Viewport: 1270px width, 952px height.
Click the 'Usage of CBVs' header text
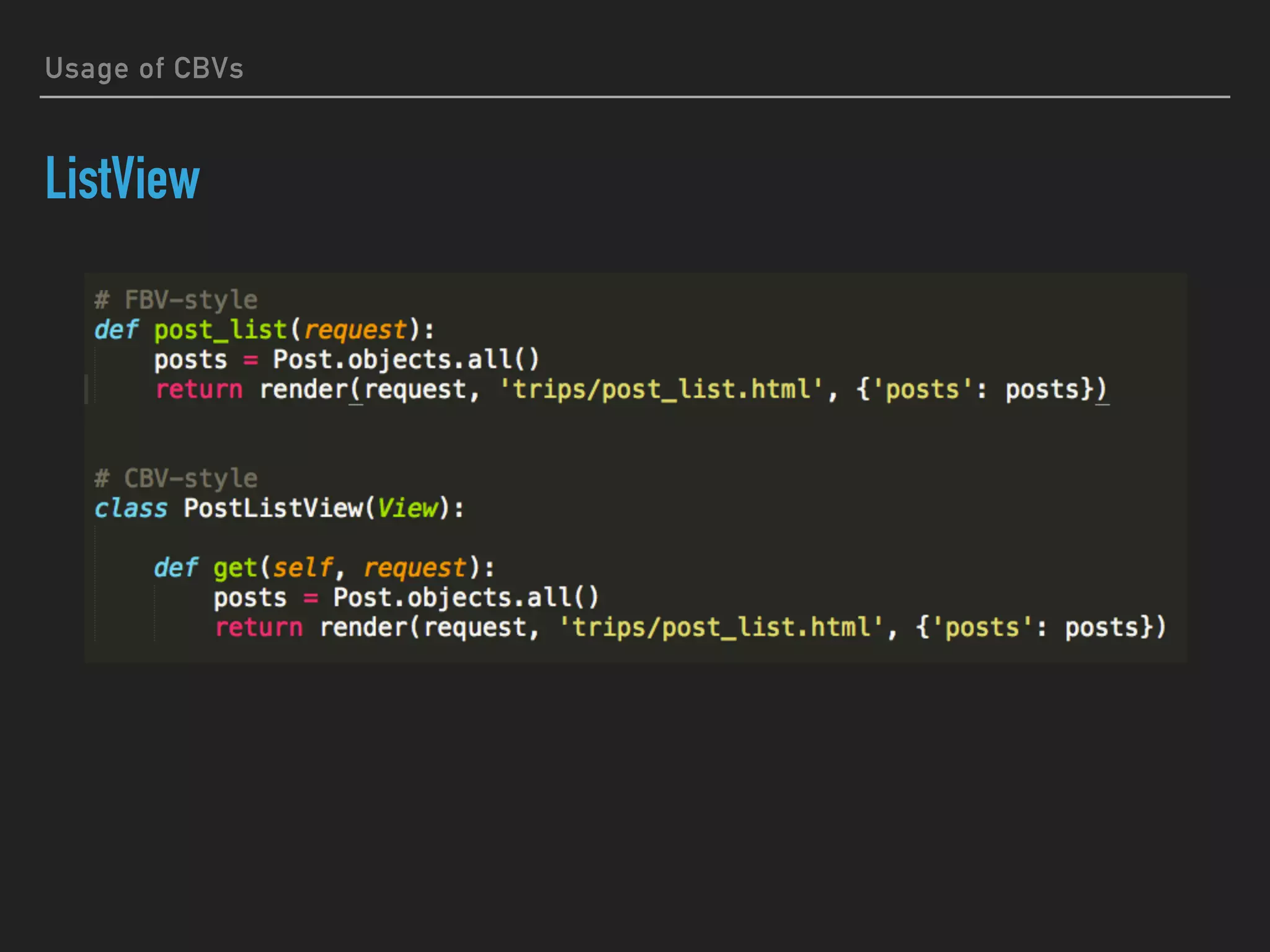(x=144, y=69)
